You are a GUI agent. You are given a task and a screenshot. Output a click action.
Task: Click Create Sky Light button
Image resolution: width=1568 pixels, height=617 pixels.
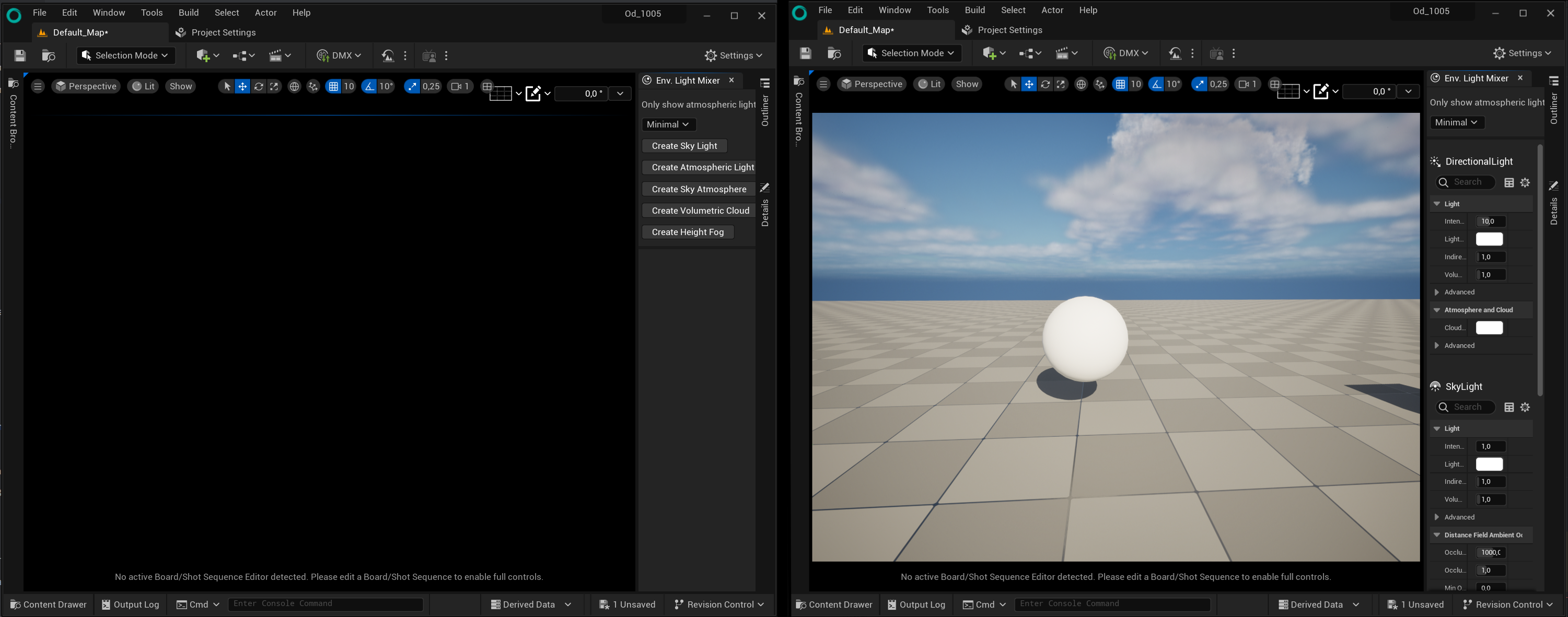pyautogui.click(x=684, y=145)
